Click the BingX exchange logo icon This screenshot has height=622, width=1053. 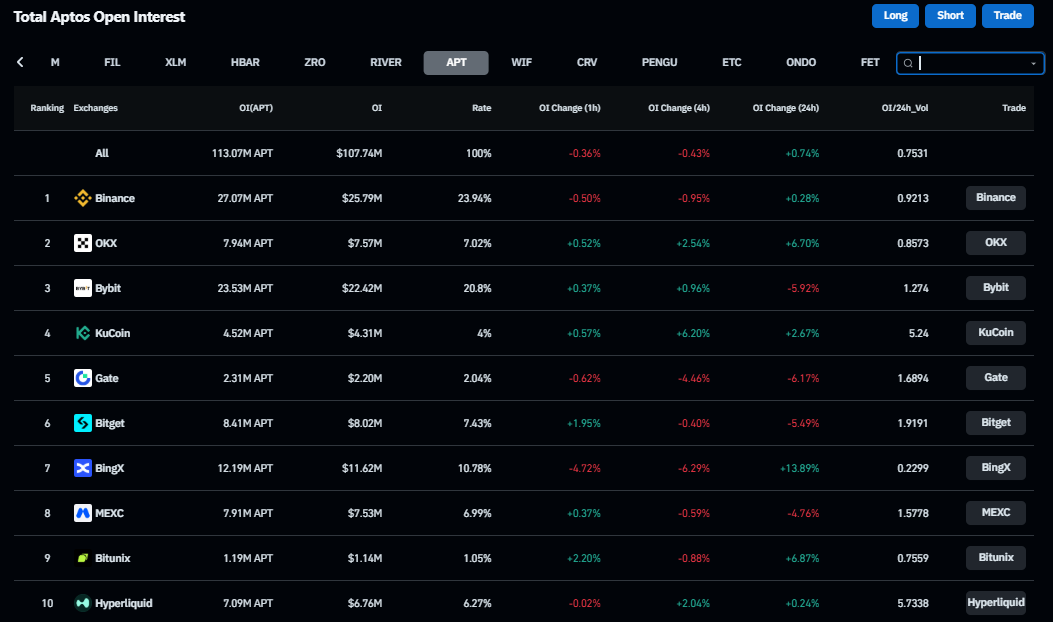[83, 468]
